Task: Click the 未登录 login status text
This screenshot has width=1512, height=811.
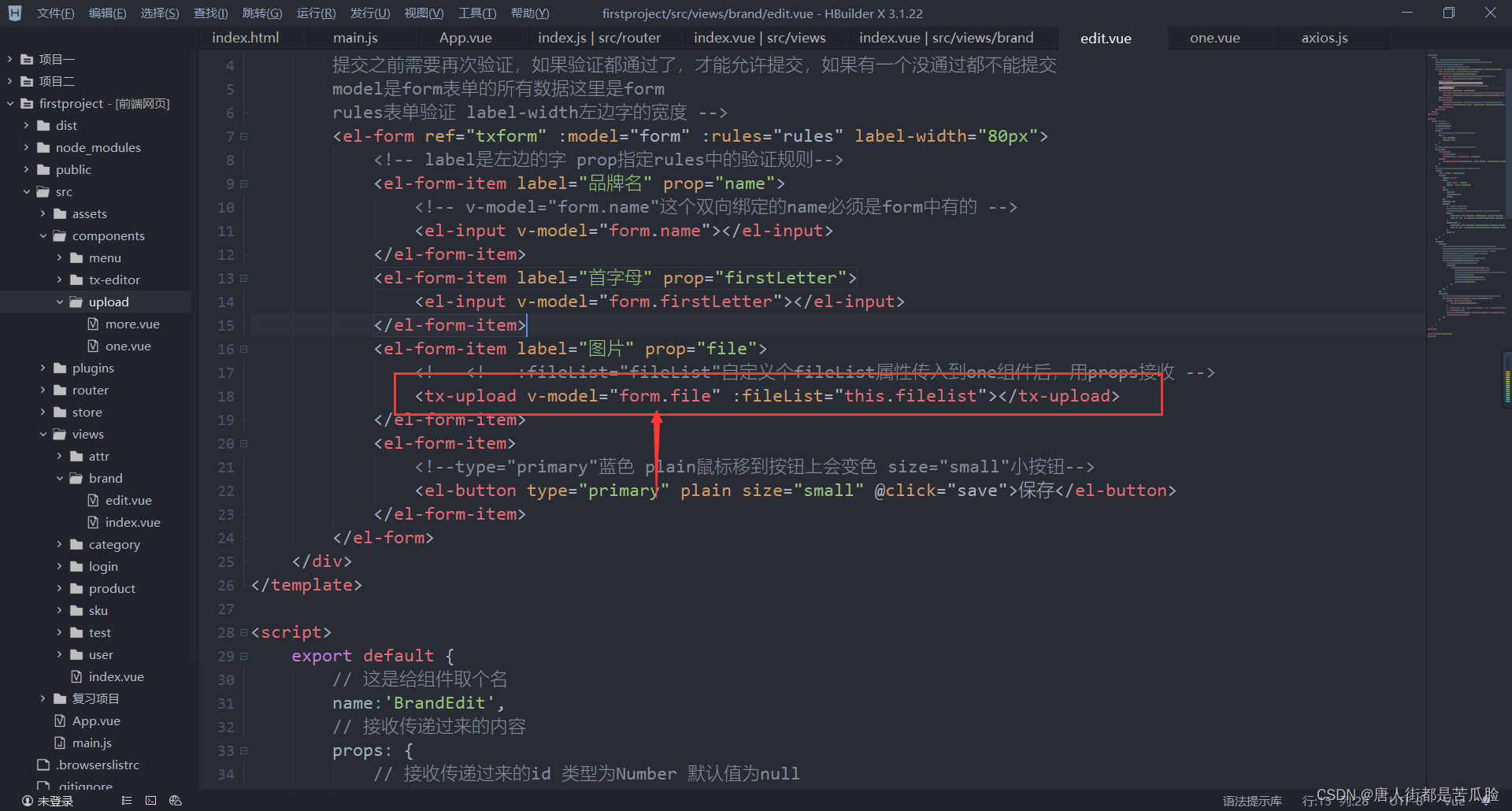Action: [55, 801]
